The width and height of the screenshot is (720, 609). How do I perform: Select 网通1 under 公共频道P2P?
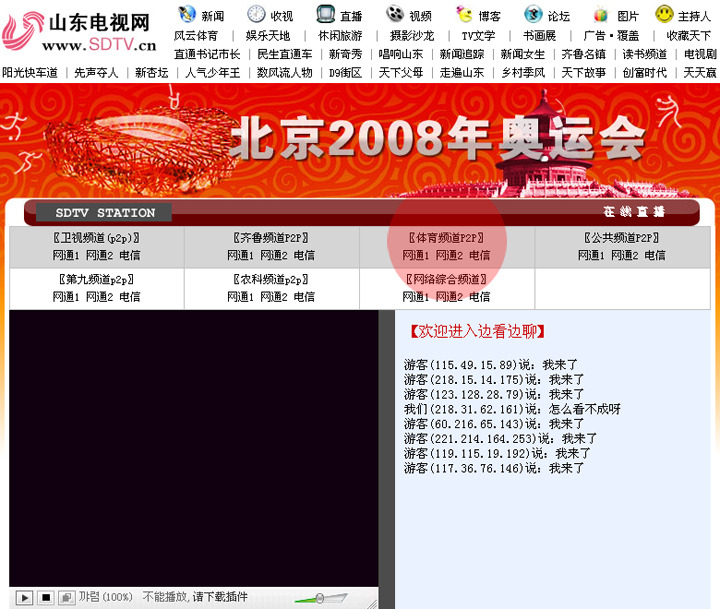click(x=591, y=255)
